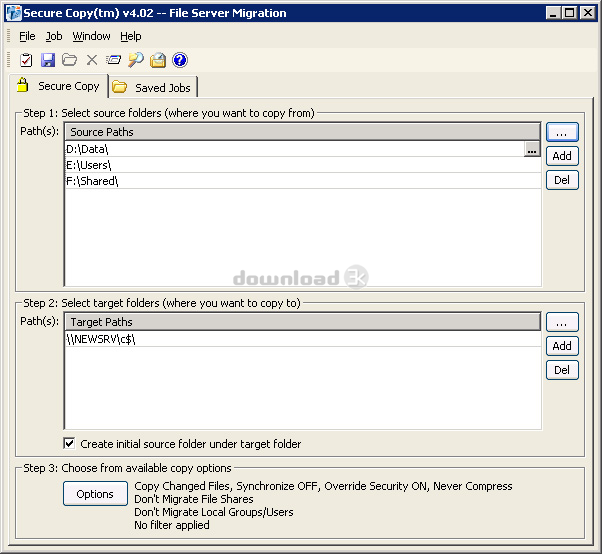This screenshot has height=554, width=602.
Task: Click the delete X icon in the toolbar
Action: click(92, 60)
